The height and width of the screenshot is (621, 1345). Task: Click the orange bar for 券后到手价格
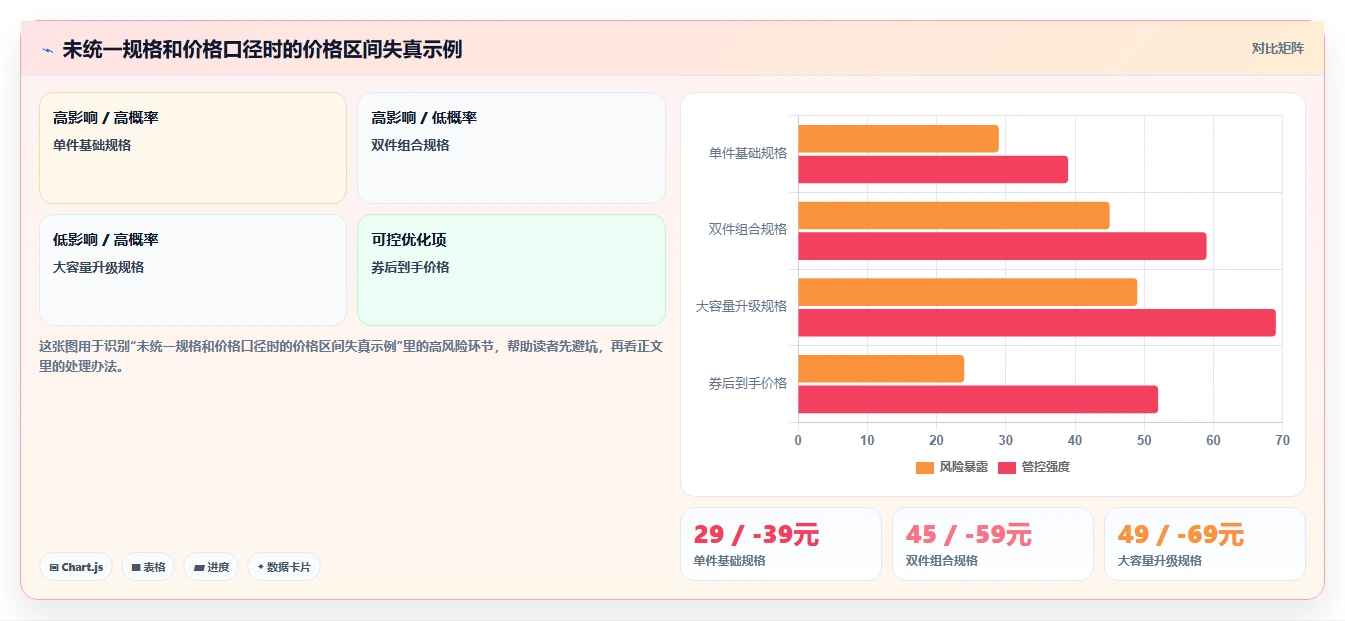[881, 369]
